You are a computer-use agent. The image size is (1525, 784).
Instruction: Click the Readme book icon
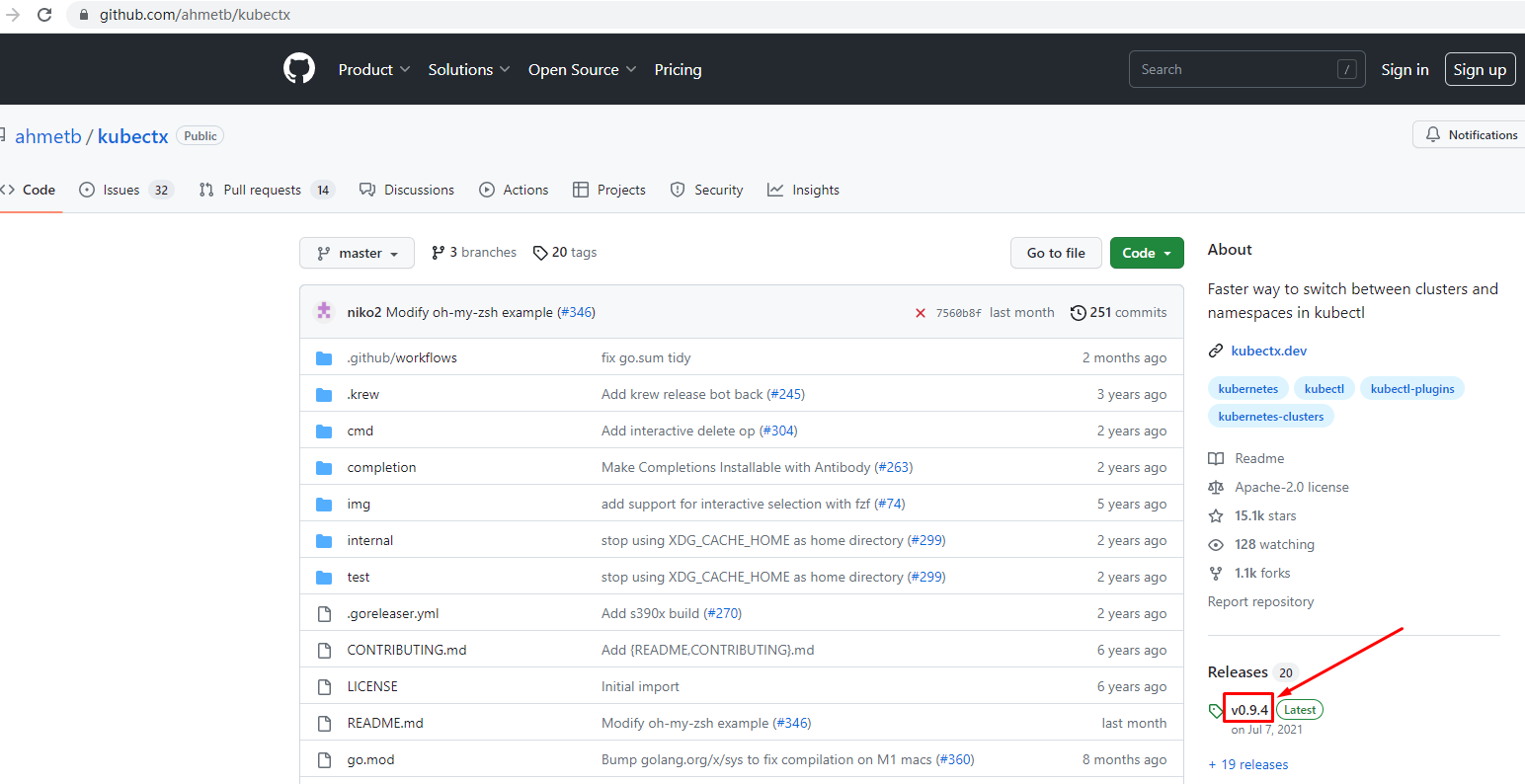click(1216, 458)
